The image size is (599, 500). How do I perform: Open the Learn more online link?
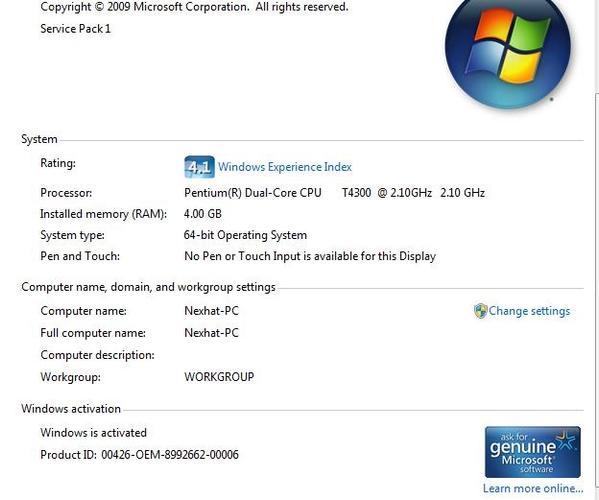point(533,488)
